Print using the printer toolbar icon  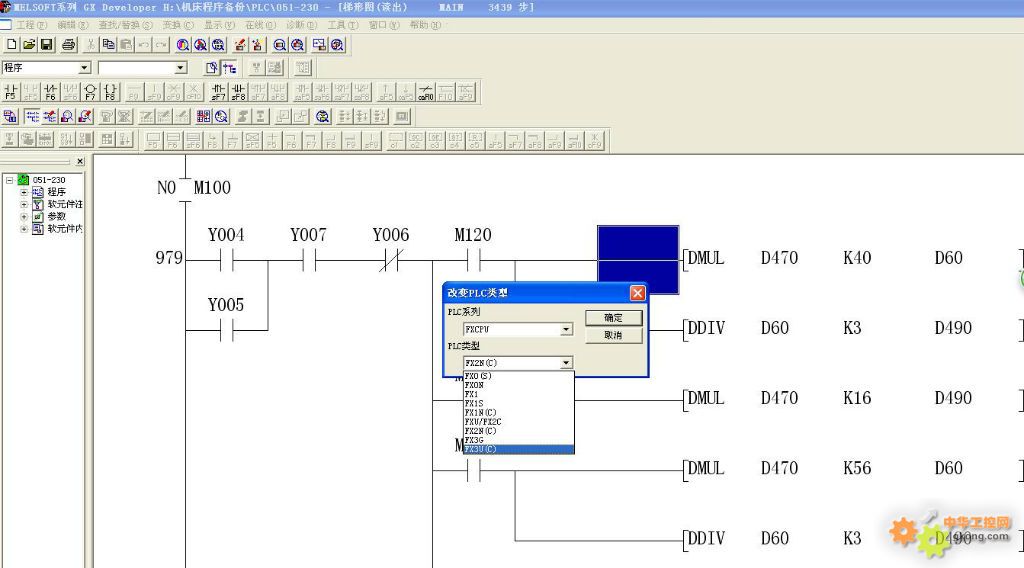(x=69, y=45)
